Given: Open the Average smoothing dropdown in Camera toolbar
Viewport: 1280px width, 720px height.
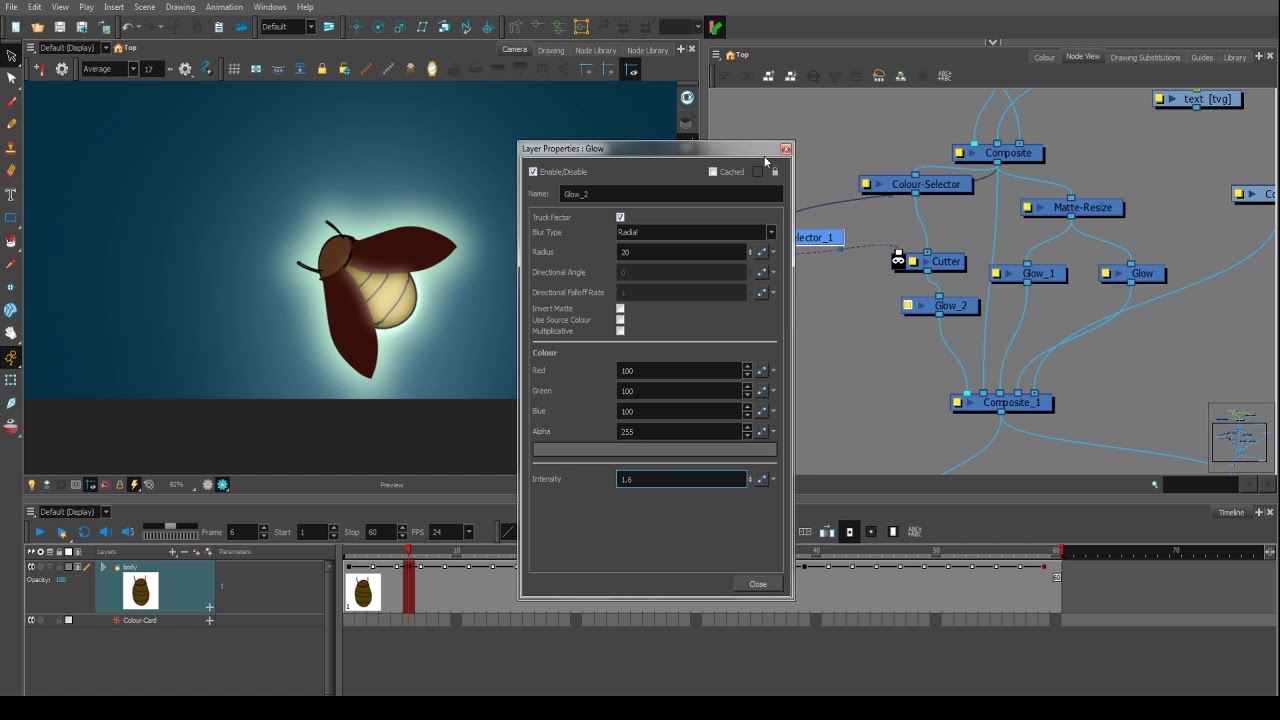Looking at the screenshot, I should [x=132, y=69].
